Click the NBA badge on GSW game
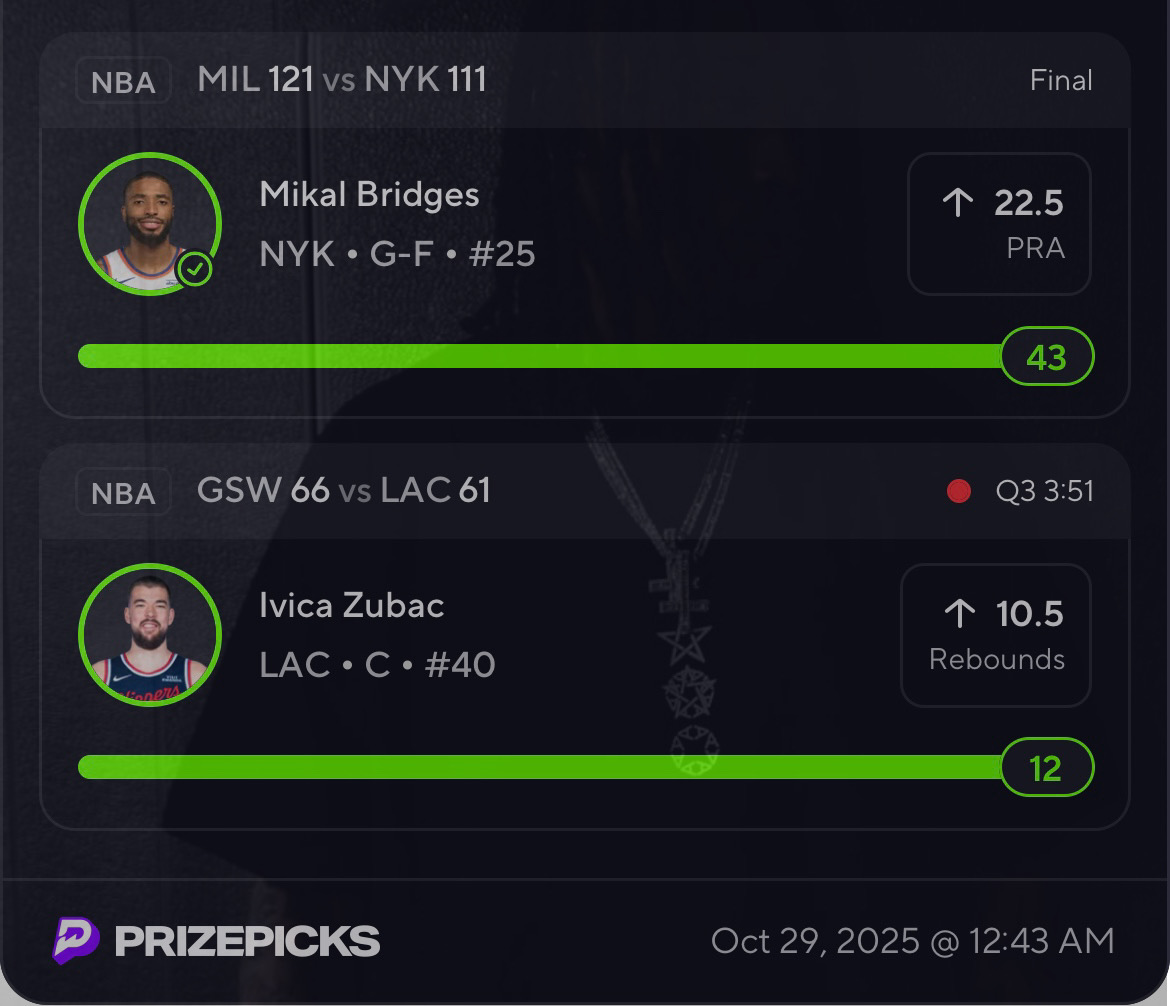1170x1006 pixels. click(x=123, y=492)
